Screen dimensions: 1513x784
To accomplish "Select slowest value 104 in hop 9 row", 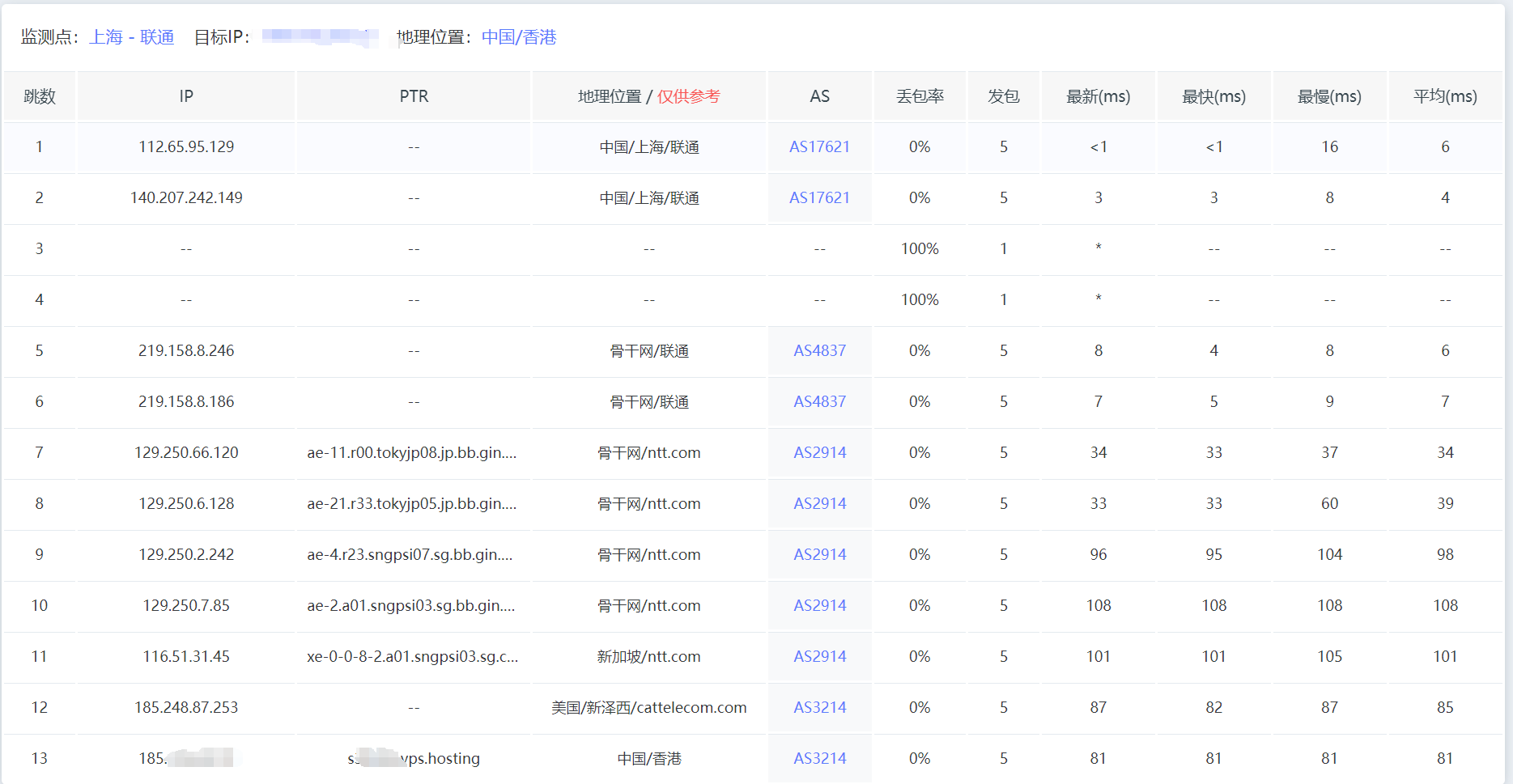I will point(1329,554).
